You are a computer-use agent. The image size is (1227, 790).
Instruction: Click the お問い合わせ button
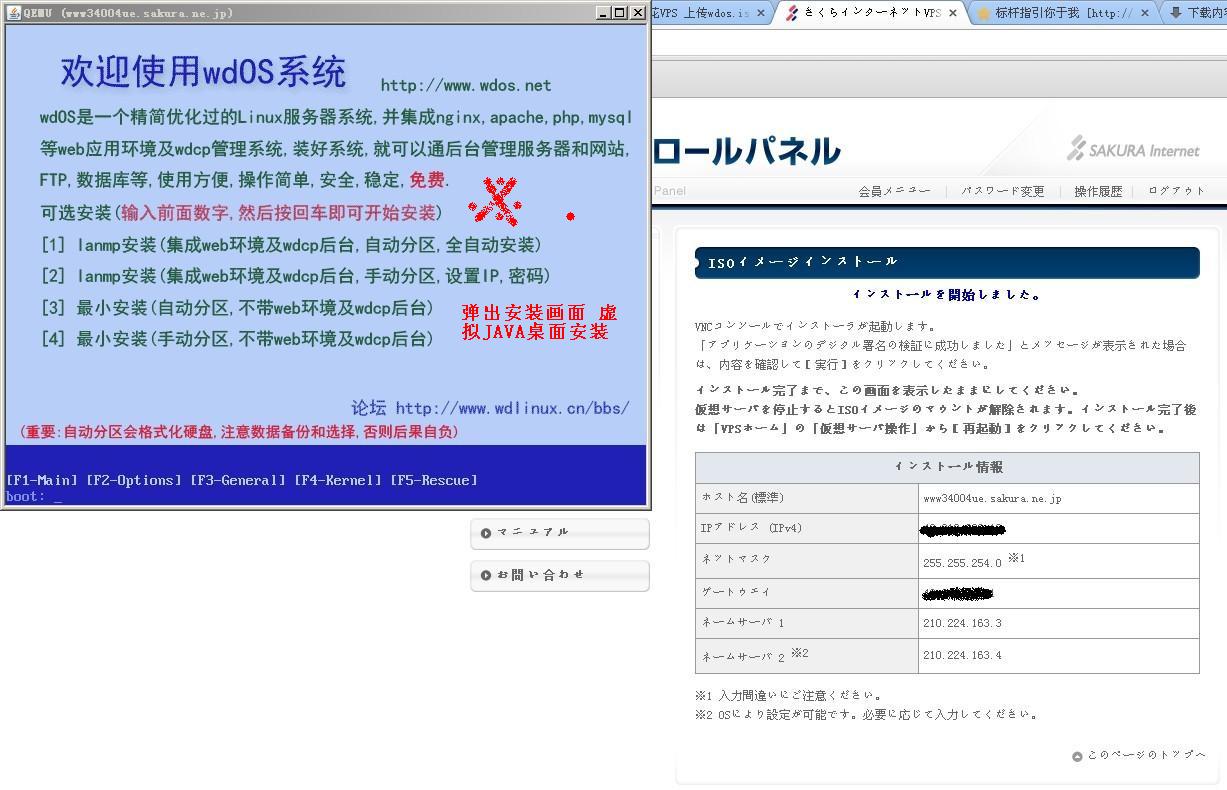[x=560, y=576]
